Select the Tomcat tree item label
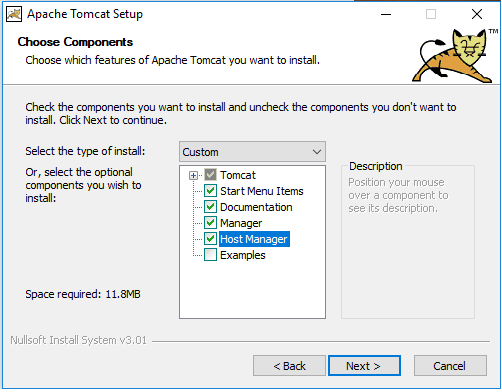502x392 pixels. (238, 175)
